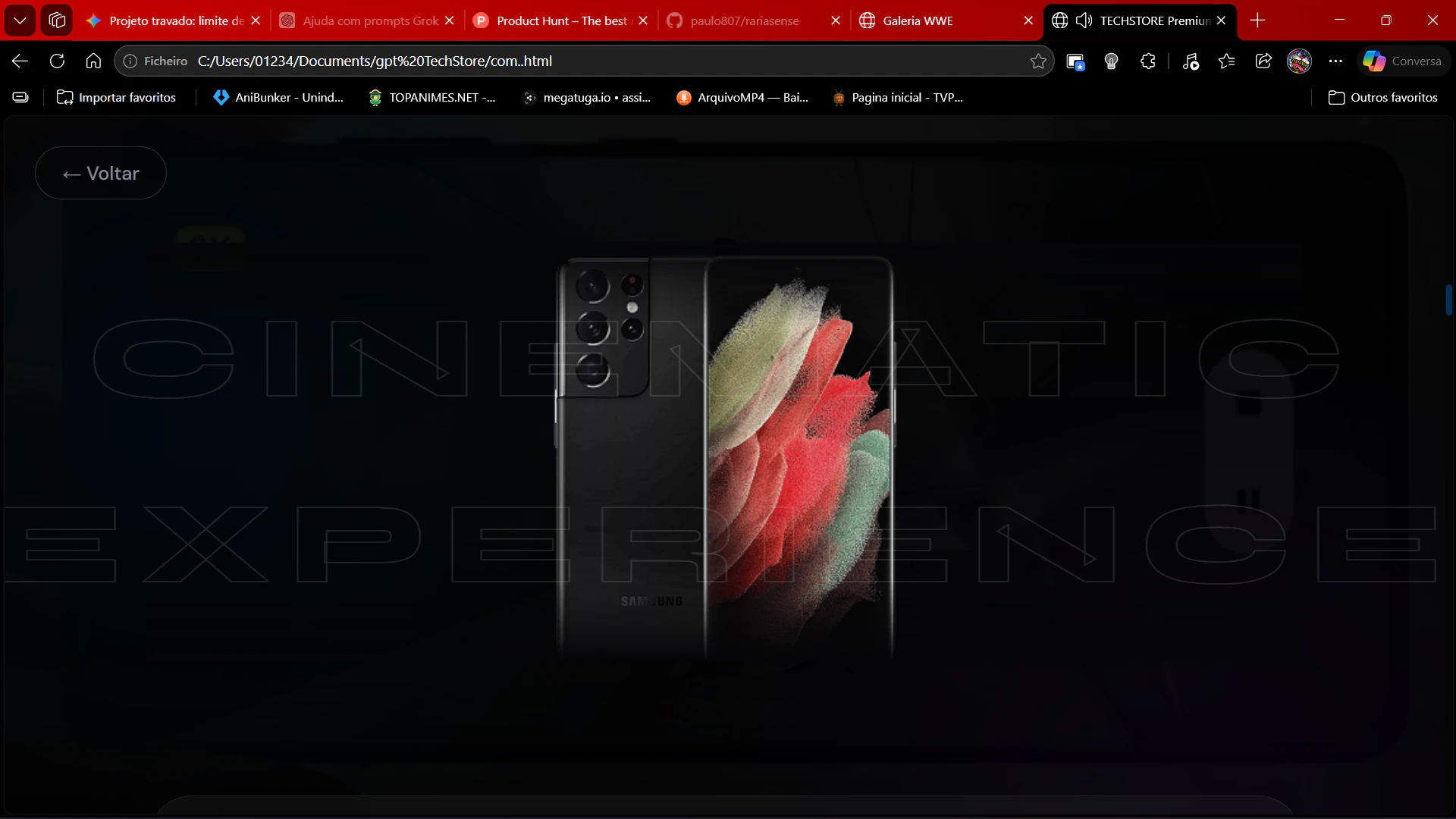Open the Importar favoritos bookmark
This screenshot has height=819, width=1456.
click(x=117, y=97)
